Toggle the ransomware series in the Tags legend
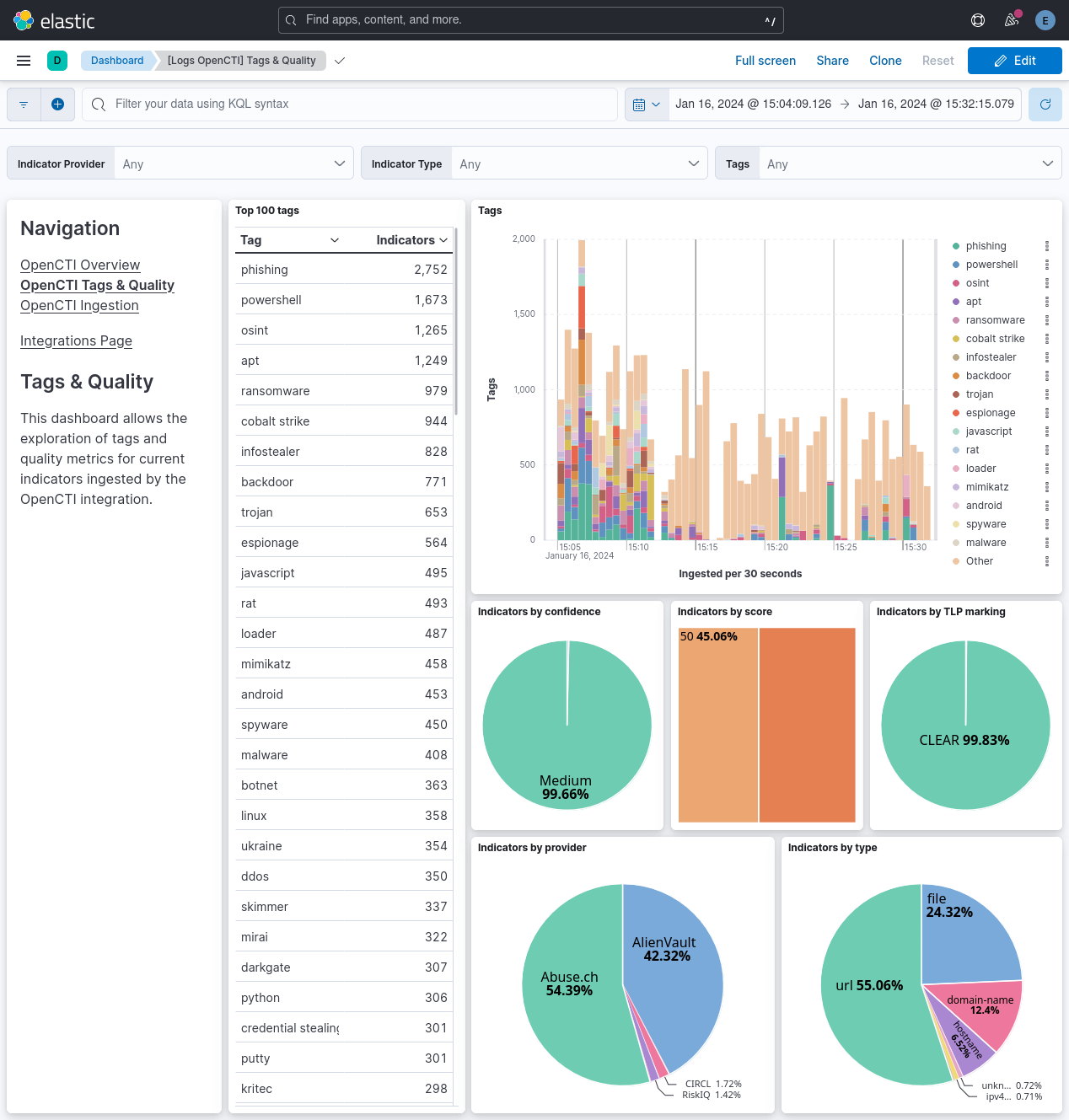The height and width of the screenshot is (1120, 1069). tap(996, 319)
